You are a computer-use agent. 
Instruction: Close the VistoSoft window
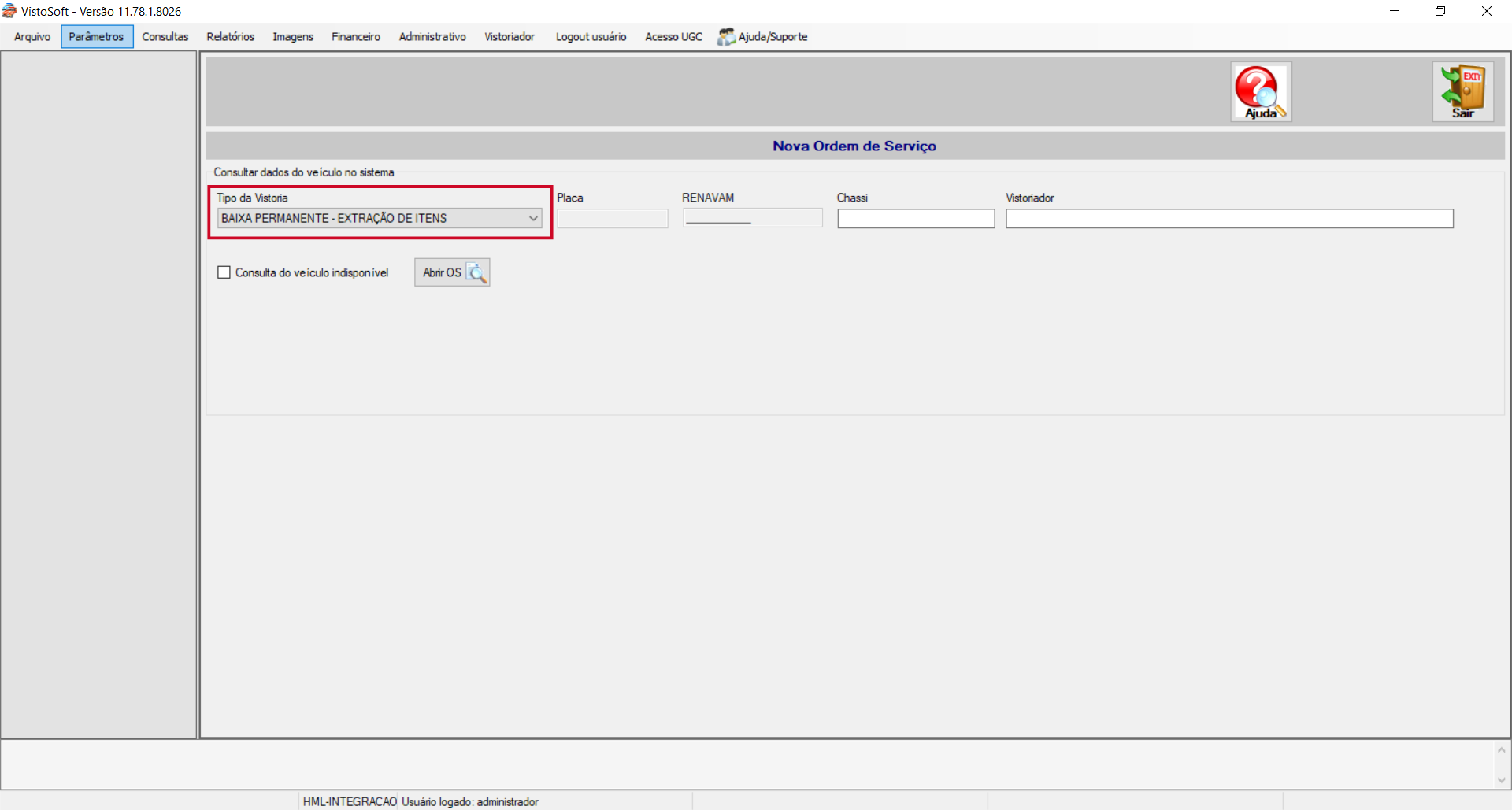1487,11
